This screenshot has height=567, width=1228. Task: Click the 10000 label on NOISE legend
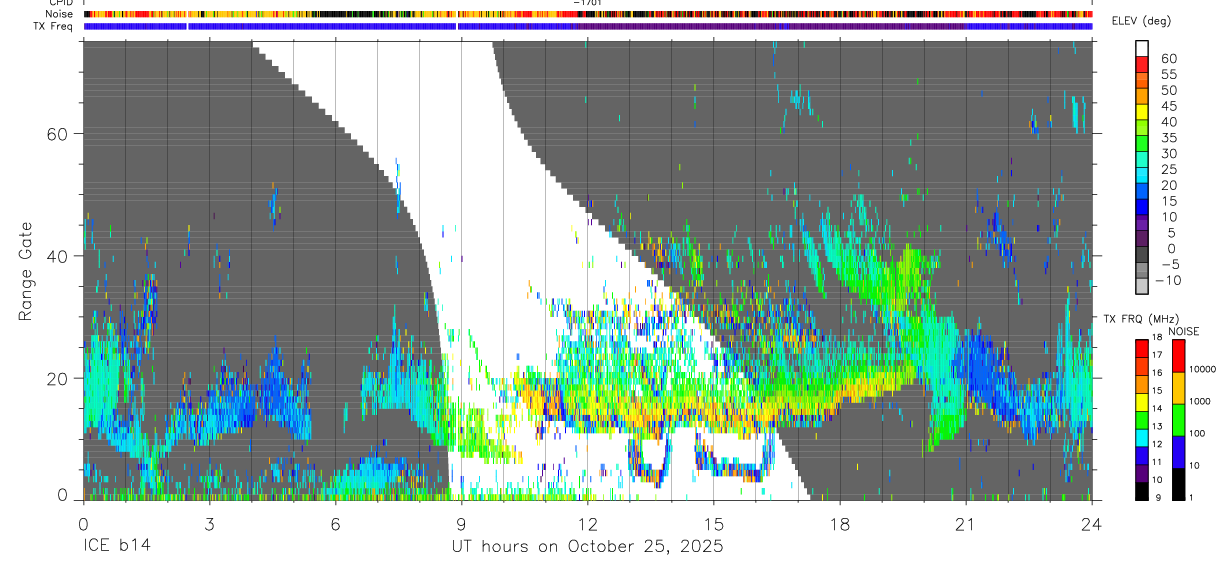pyautogui.click(x=1201, y=370)
